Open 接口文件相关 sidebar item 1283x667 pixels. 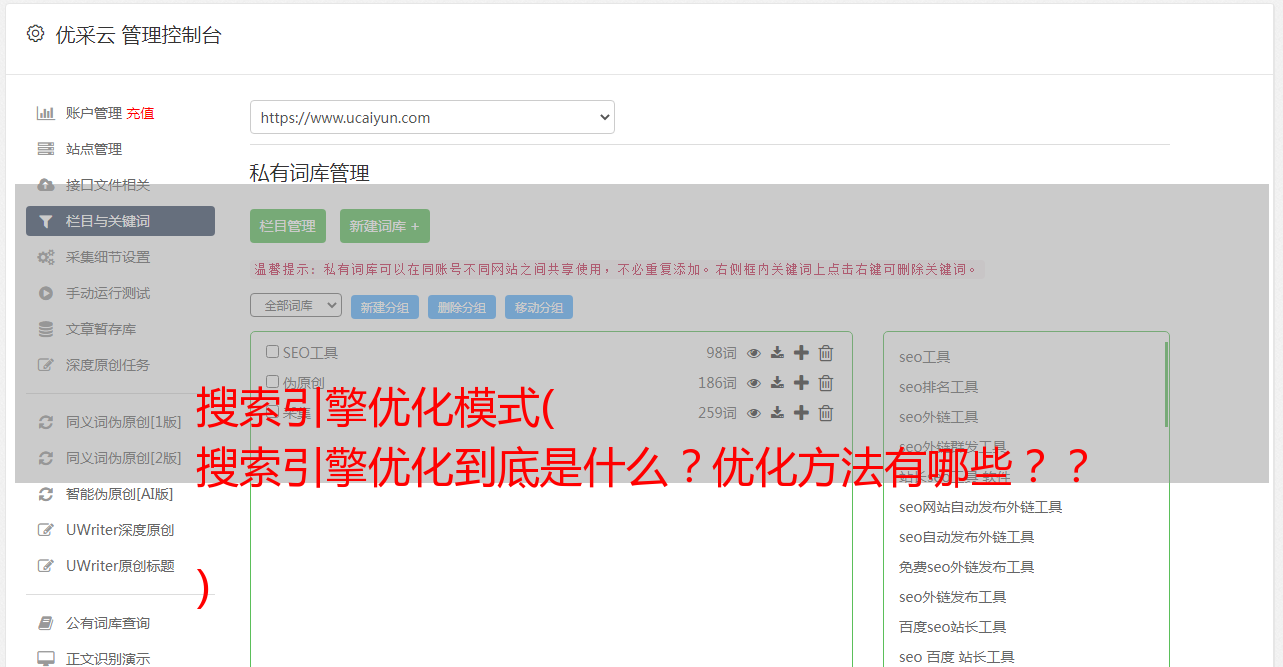point(108,185)
